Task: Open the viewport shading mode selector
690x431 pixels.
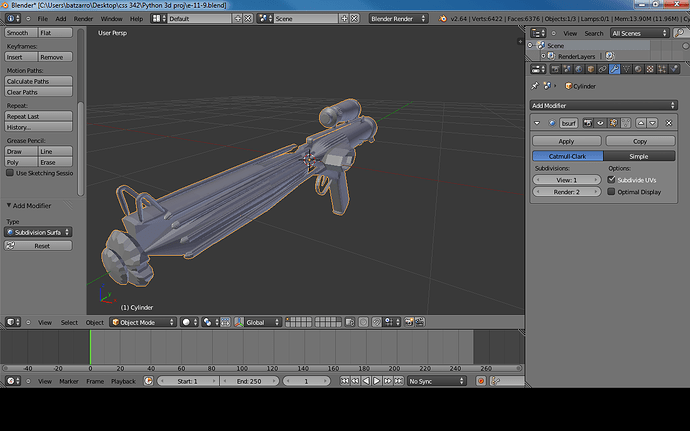Action: [189, 322]
